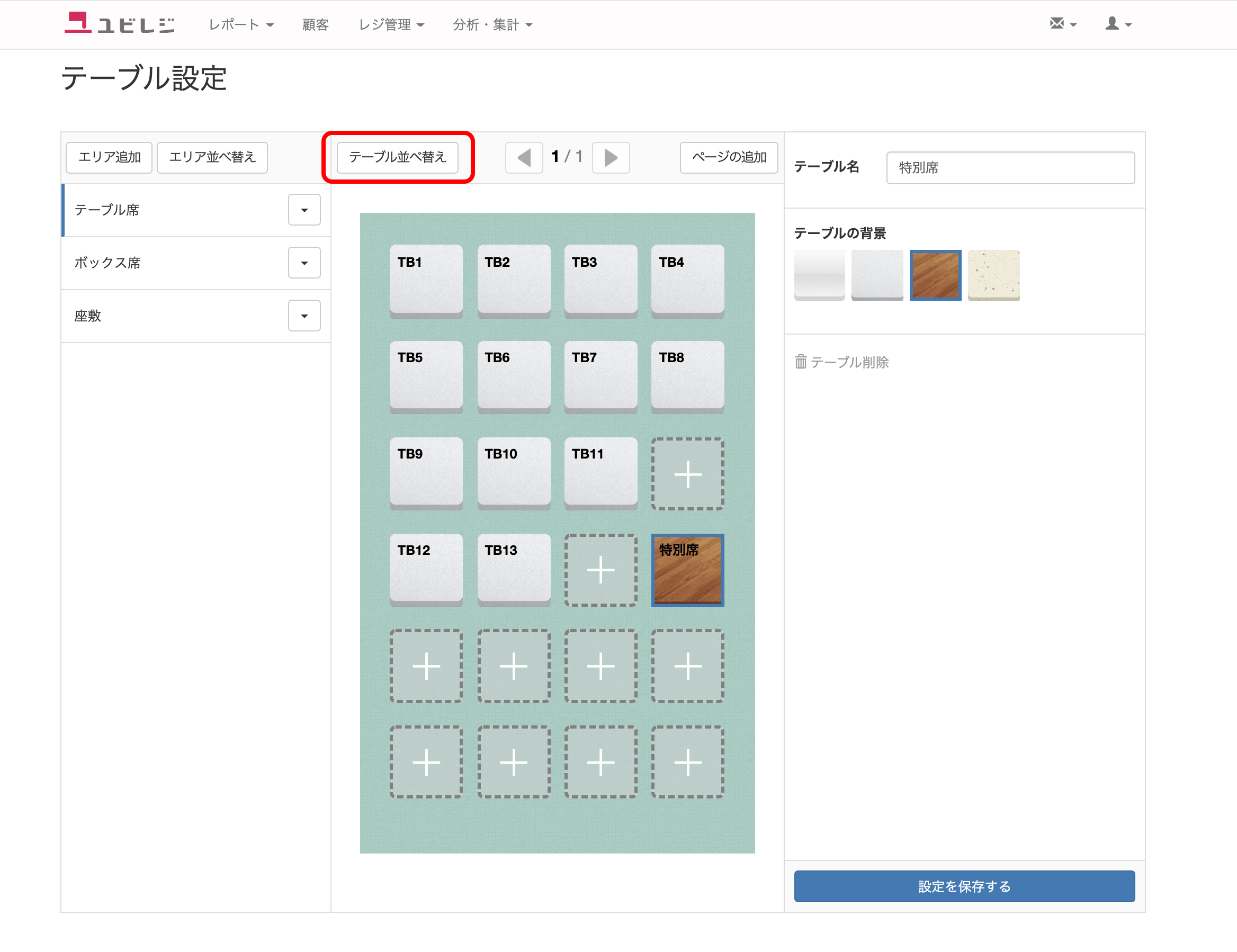Choose the speckled beige table background

point(993,275)
